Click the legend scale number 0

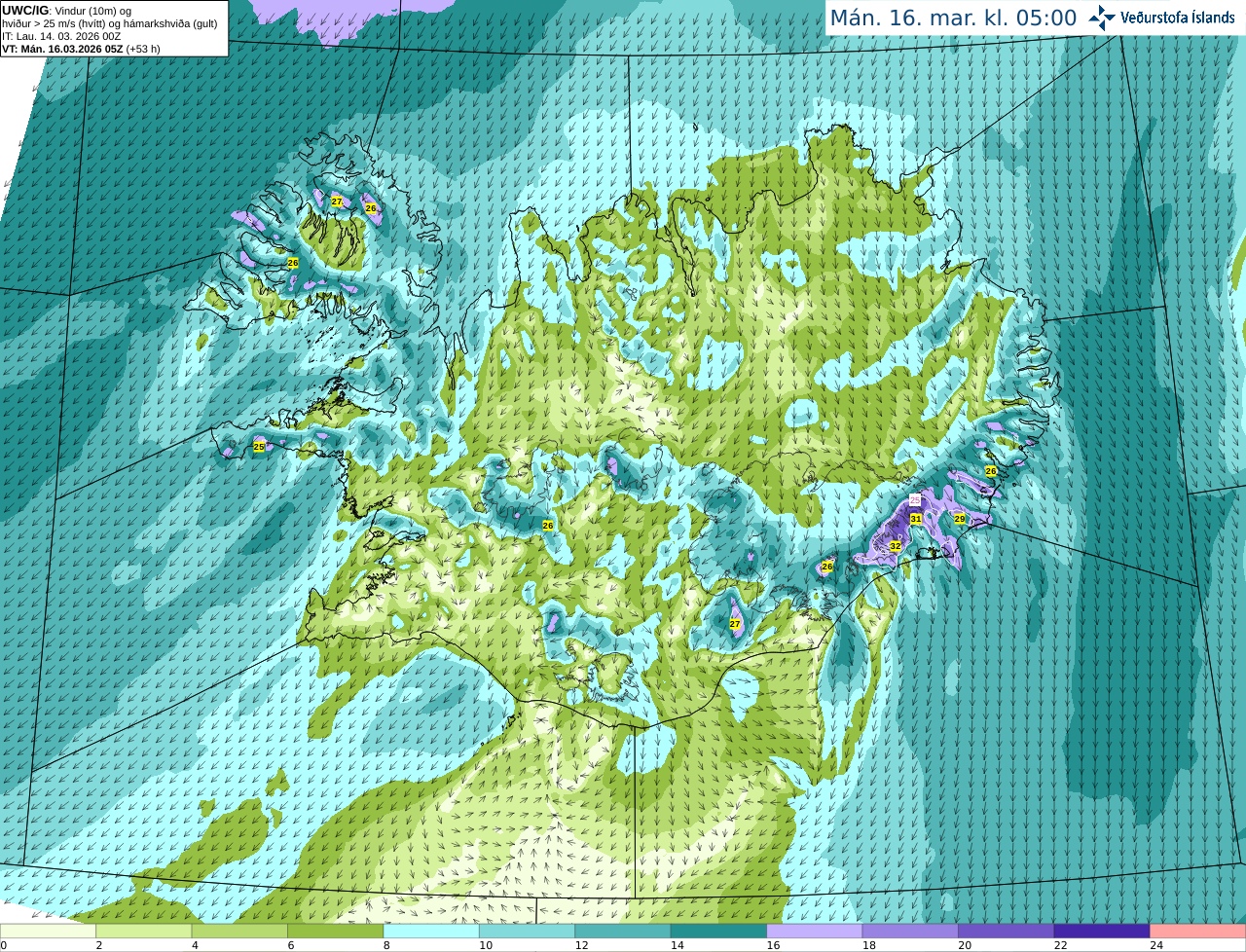point(3,945)
